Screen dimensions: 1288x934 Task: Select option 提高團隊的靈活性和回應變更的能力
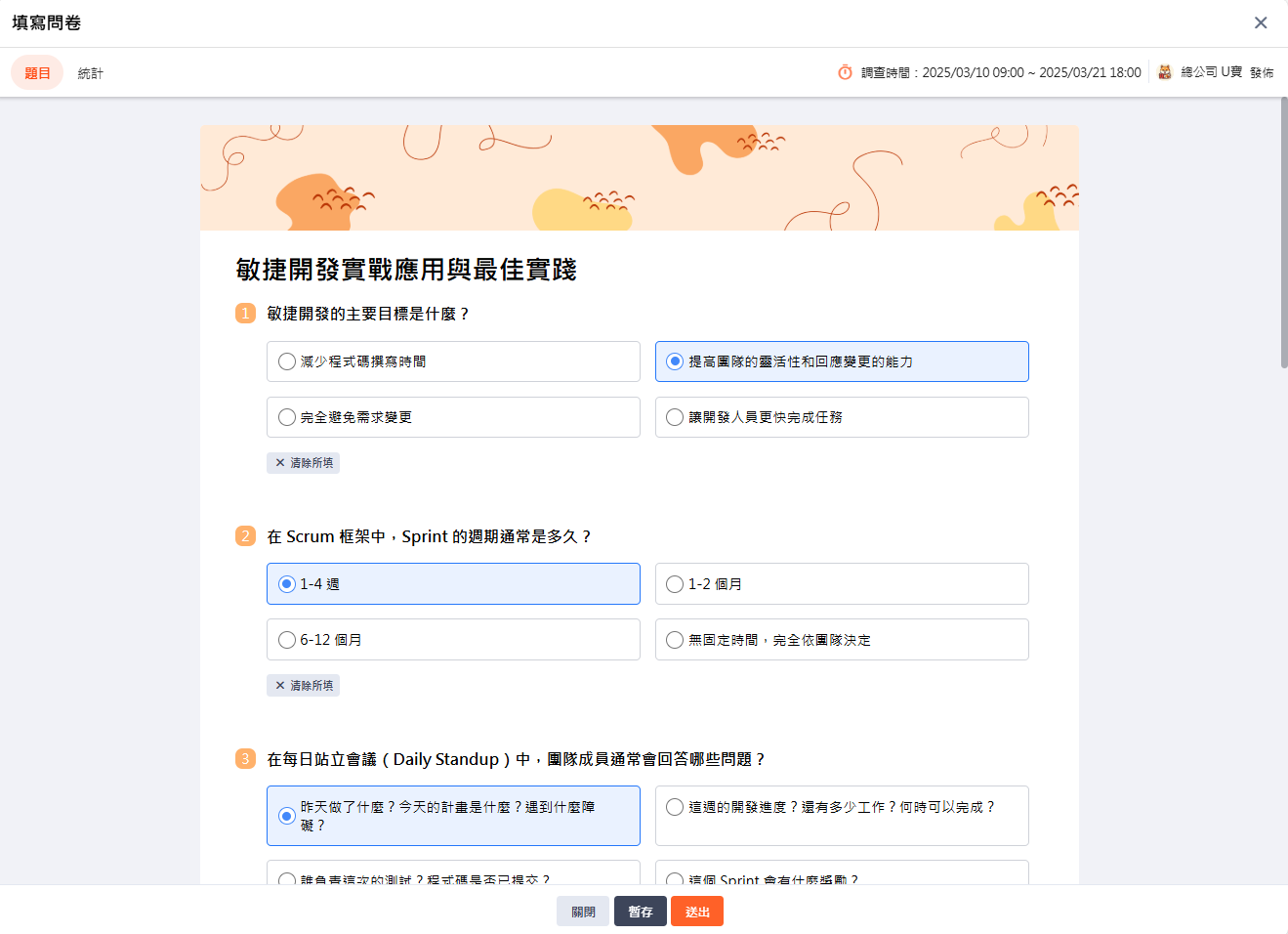tap(842, 361)
